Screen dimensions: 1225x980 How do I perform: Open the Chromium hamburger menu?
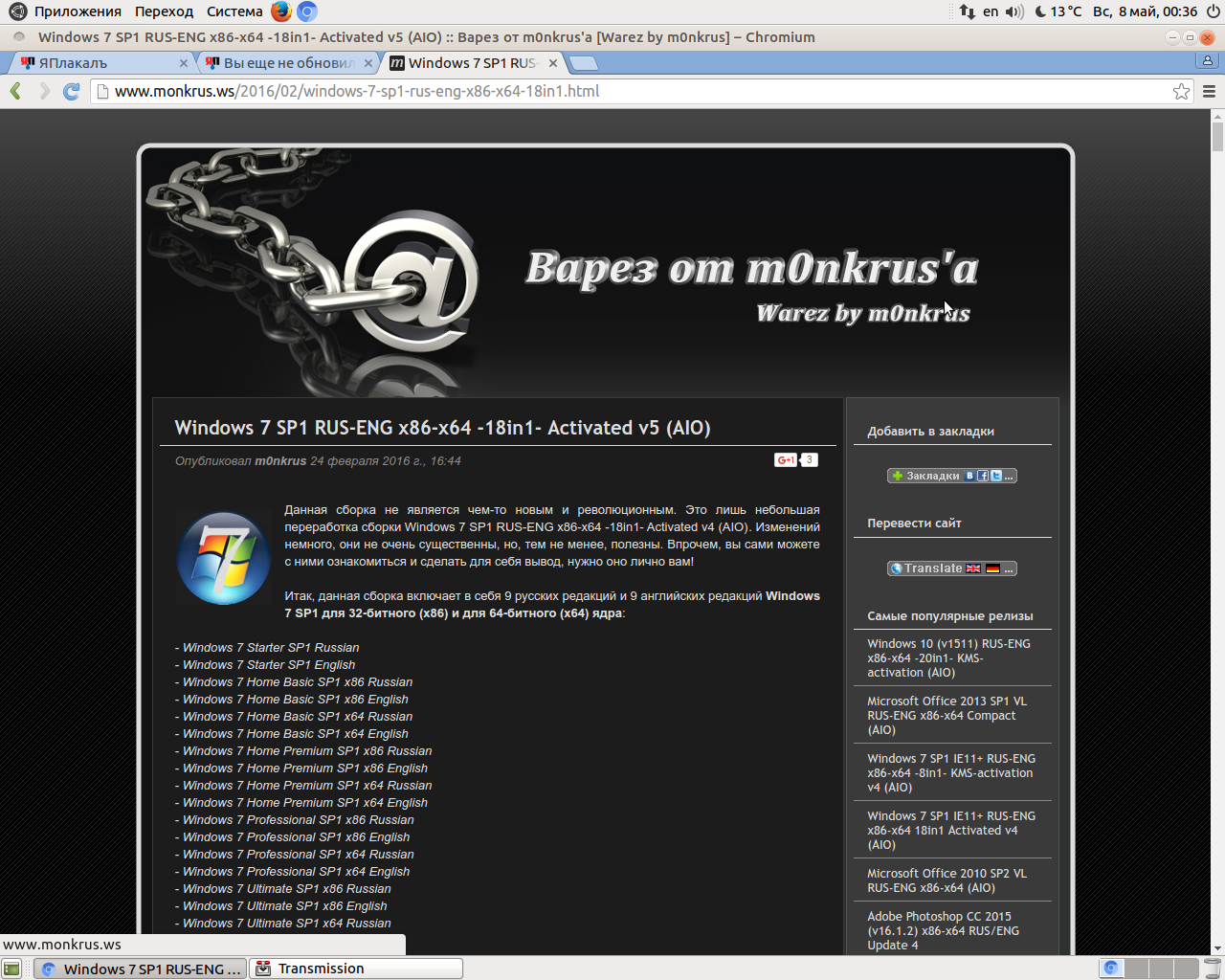click(1209, 91)
